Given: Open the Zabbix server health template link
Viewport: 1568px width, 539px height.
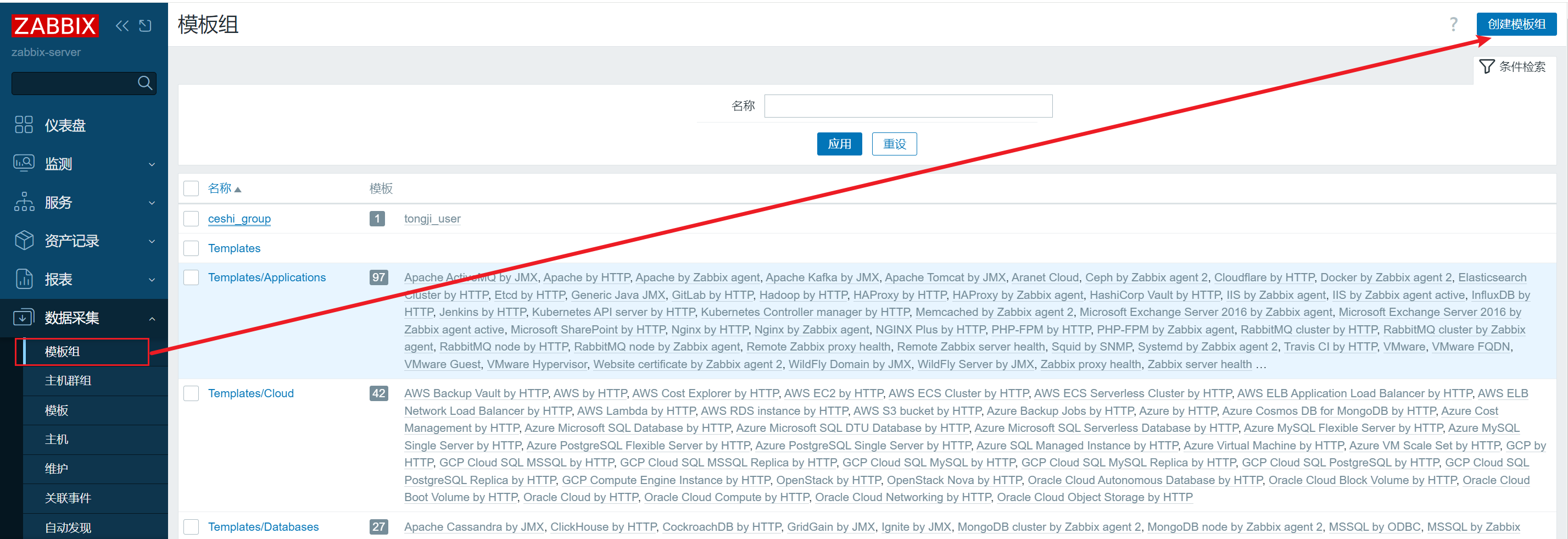Looking at the screenshot, I should tap(1199, 364).
